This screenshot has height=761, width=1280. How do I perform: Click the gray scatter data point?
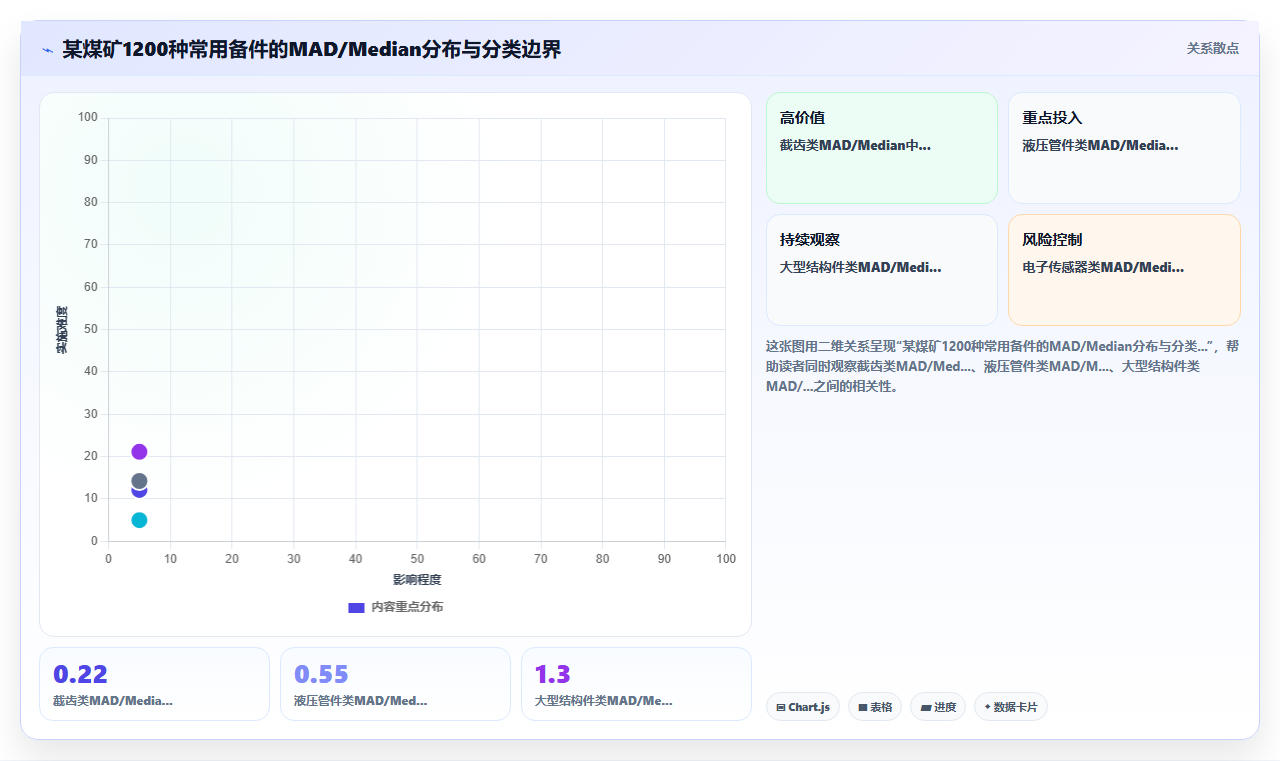point(139,481)
